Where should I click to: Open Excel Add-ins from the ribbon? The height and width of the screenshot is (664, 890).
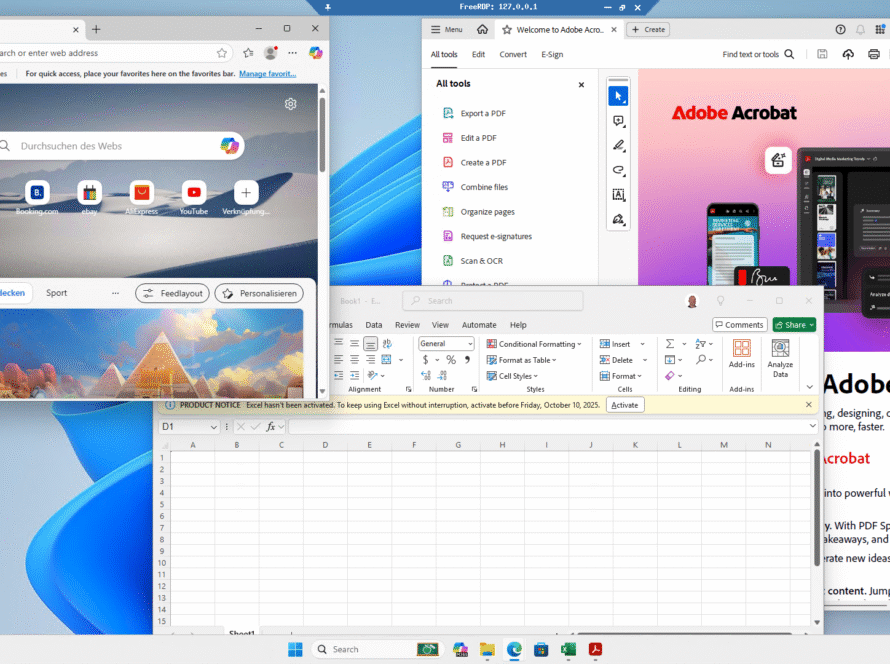point(742,349)
